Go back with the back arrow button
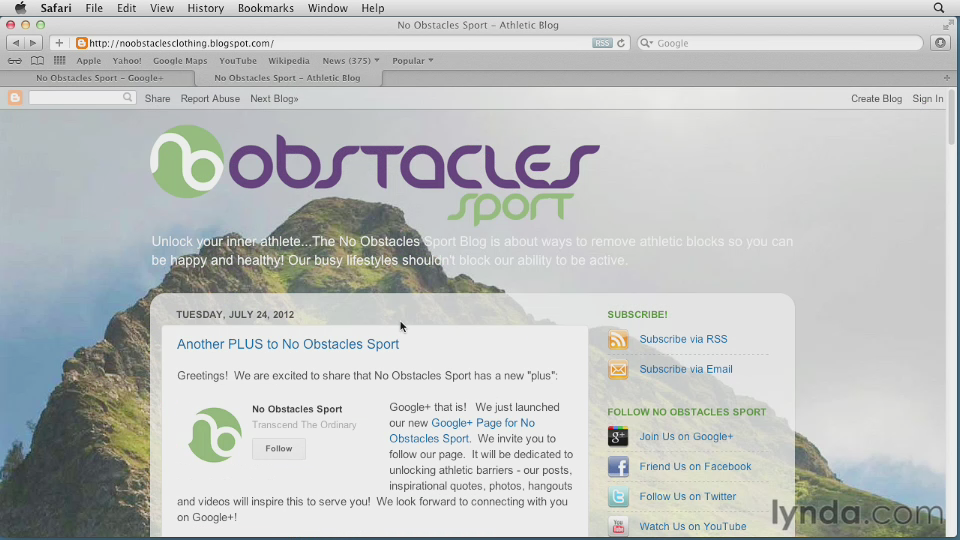The image size is (960, 540). [15, 43]
